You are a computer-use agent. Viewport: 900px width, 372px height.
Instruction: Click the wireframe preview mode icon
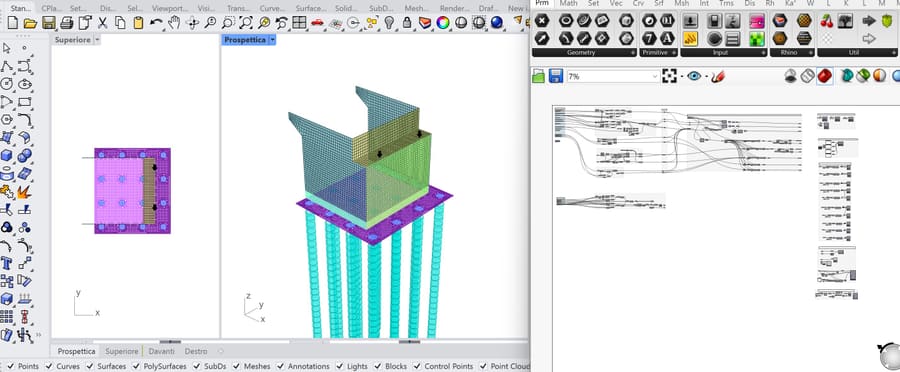pyautogui.click(x=808, y=76)
